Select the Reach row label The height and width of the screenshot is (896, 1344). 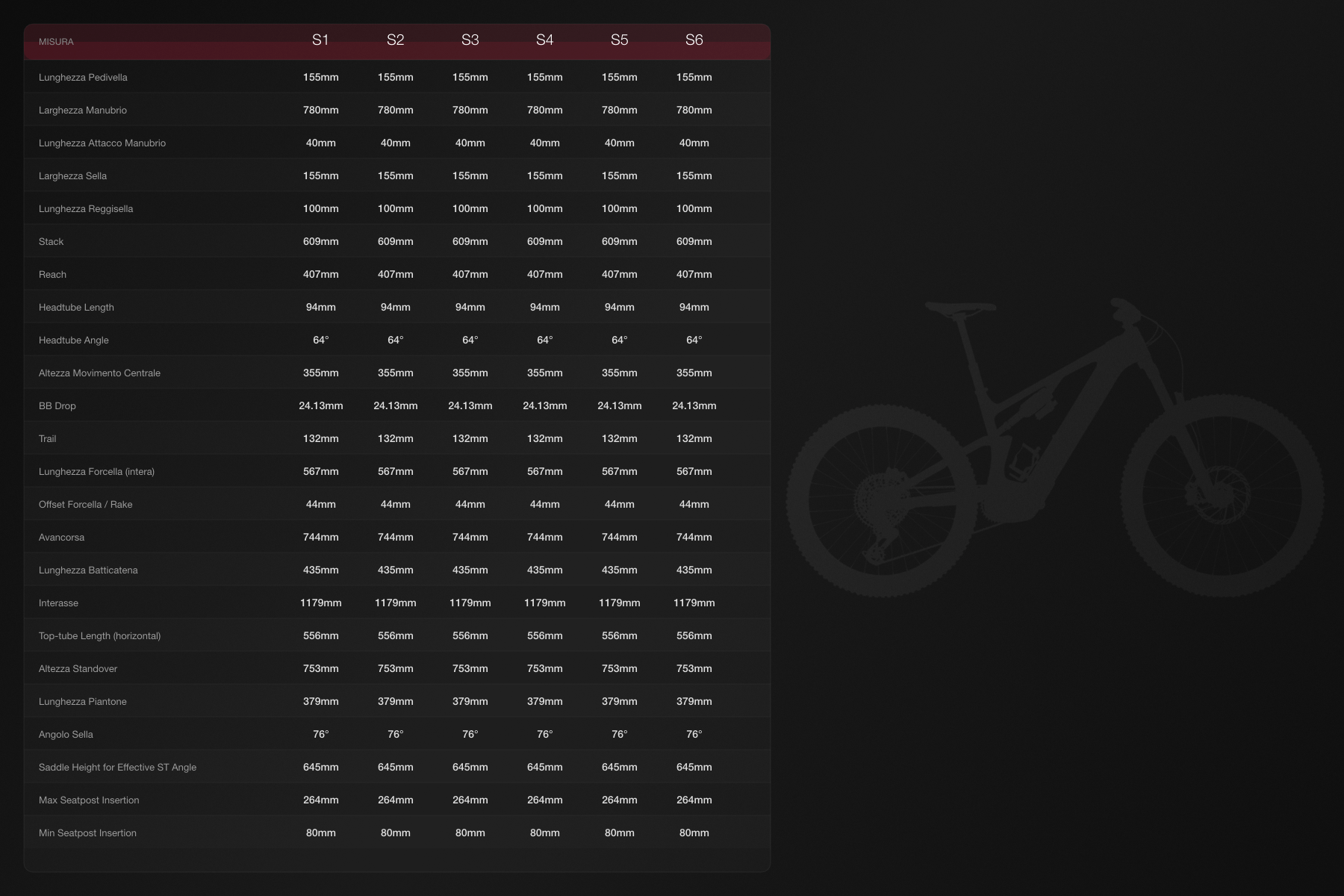pyautogui.click(x=52, y=275)
